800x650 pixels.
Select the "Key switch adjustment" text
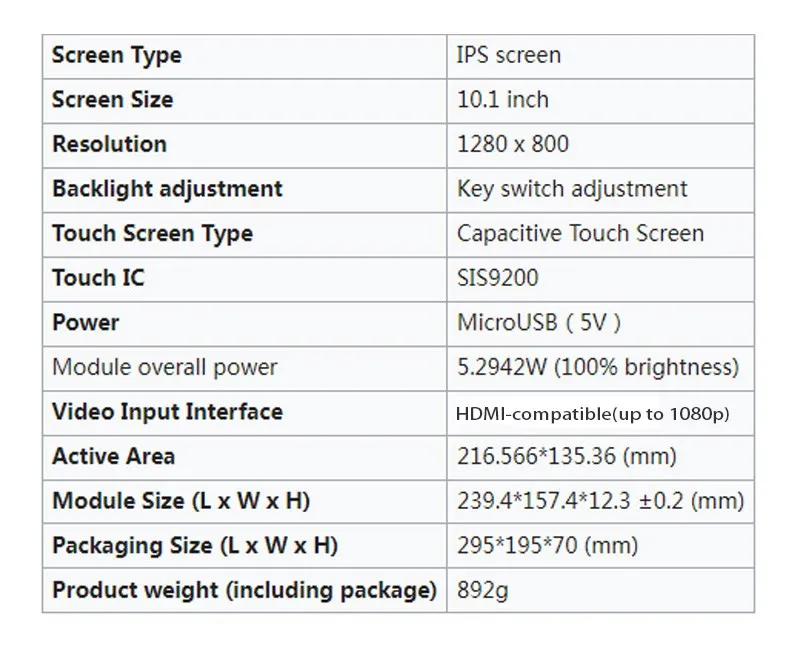(572, 189)
